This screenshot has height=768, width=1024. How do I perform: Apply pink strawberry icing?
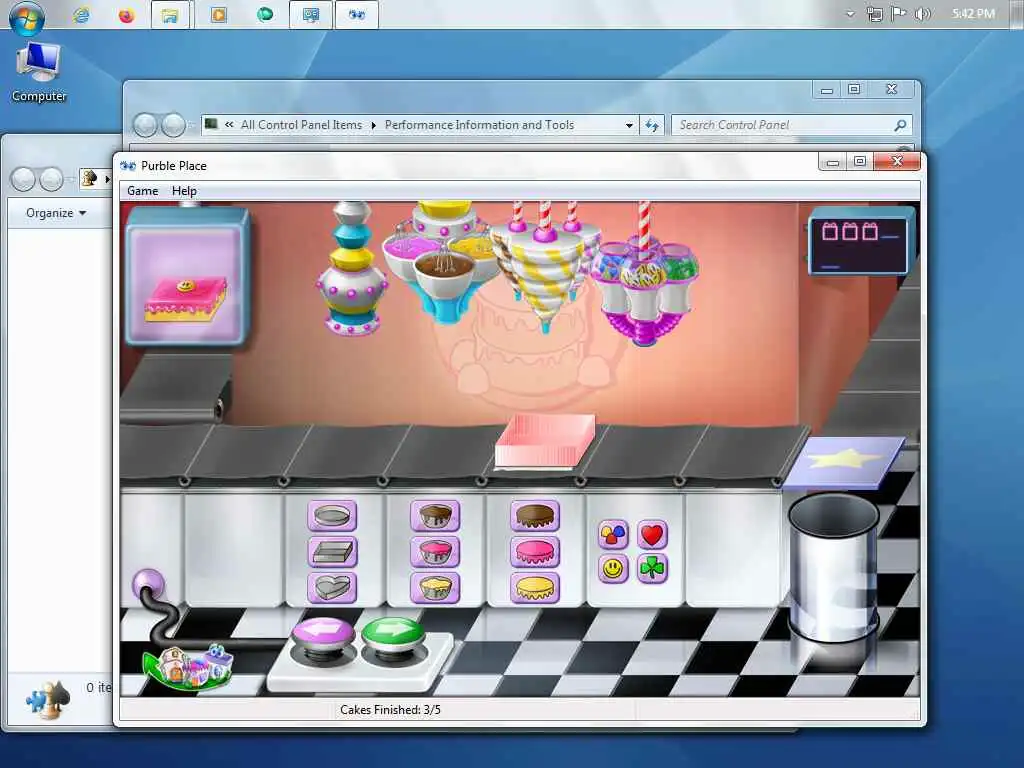click(x=535, y=552)
